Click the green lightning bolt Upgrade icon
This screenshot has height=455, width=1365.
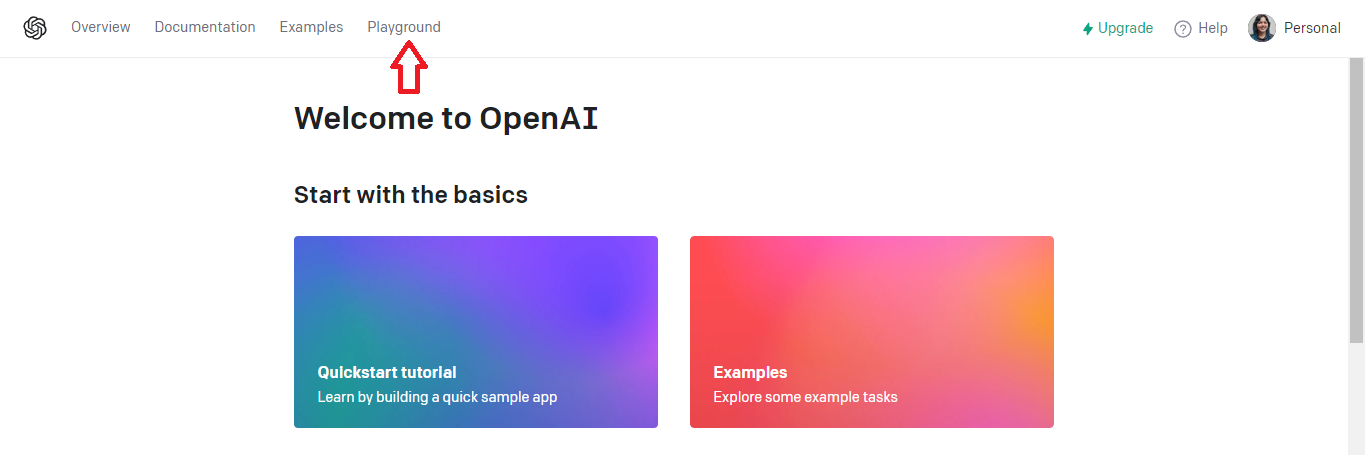coord(1088,29)
